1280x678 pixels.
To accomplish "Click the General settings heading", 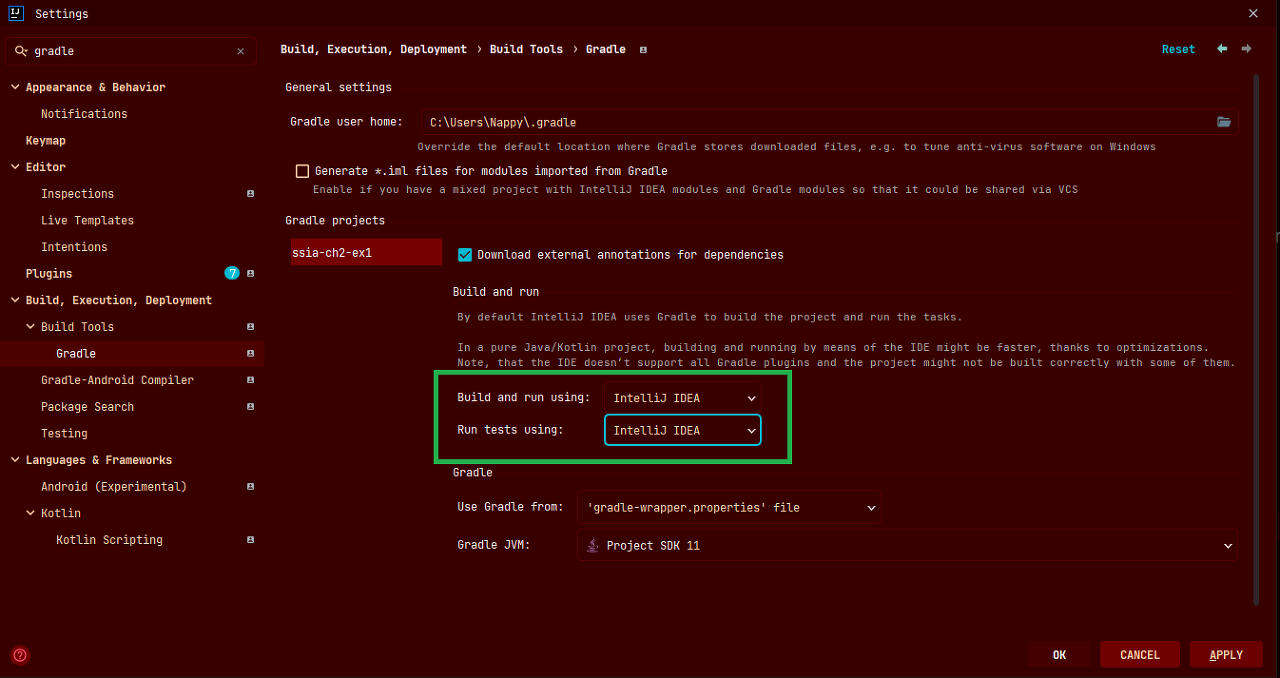I will (x=338, y=88).
